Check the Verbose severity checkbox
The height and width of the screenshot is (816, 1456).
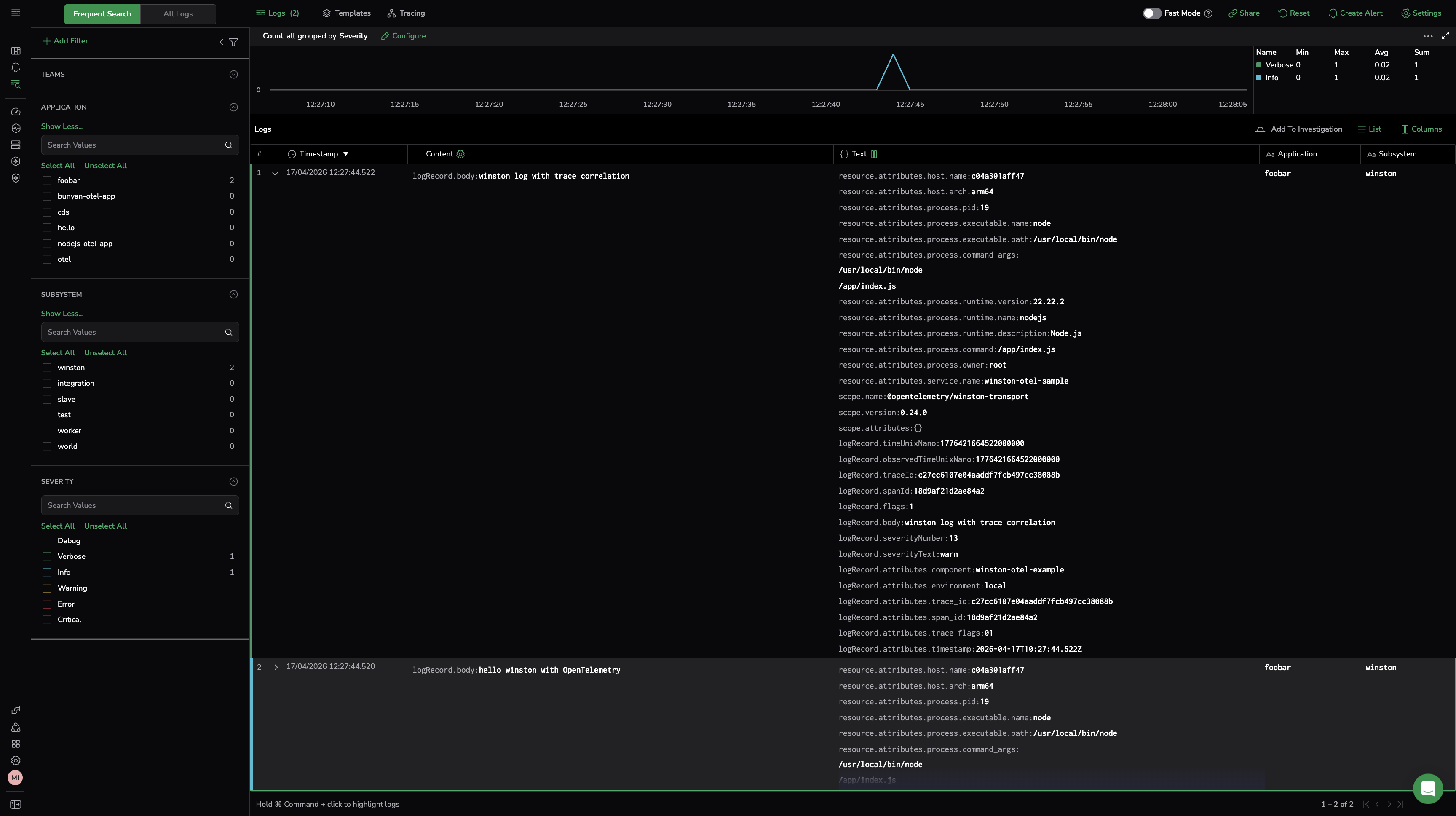[47, 556]
